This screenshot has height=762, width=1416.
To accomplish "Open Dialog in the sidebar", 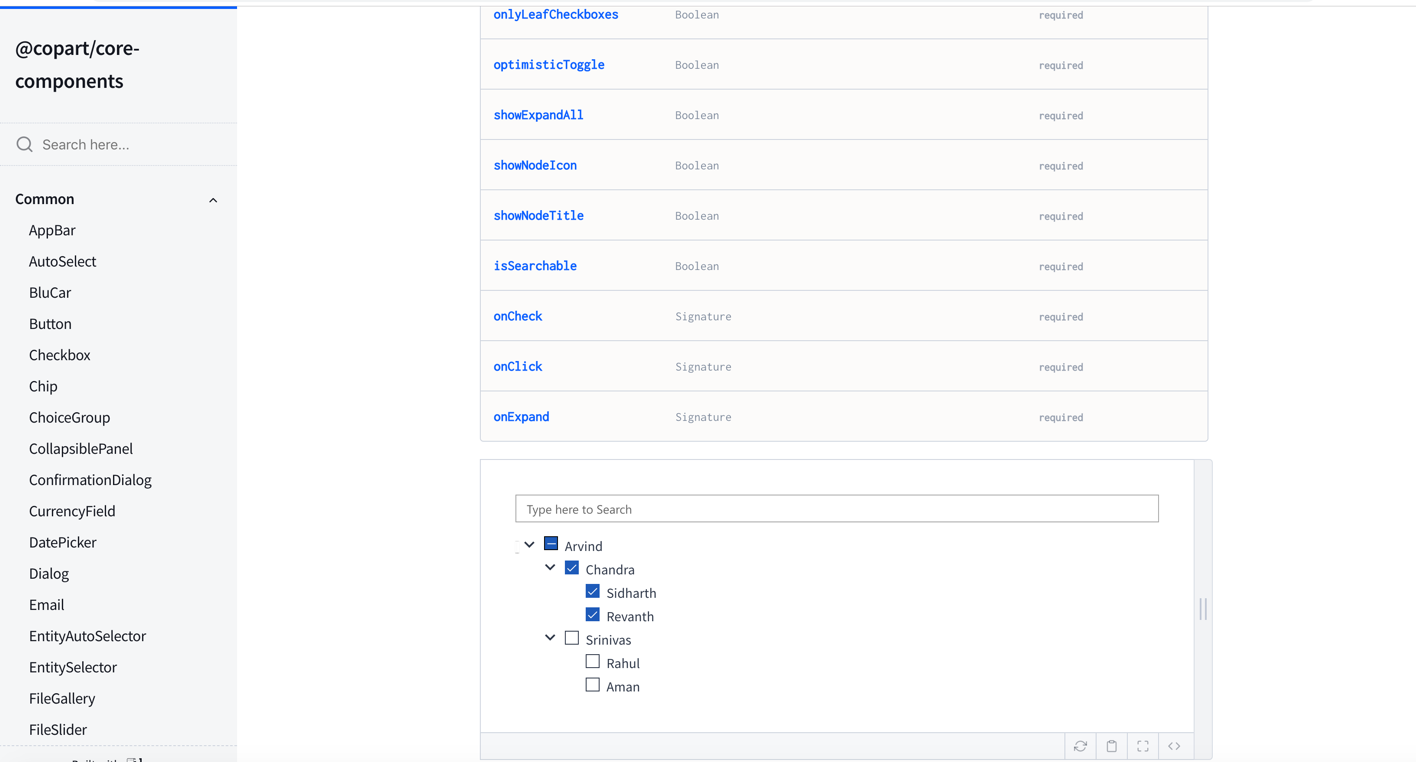I will pyautogui.click(x=49, y=573).
